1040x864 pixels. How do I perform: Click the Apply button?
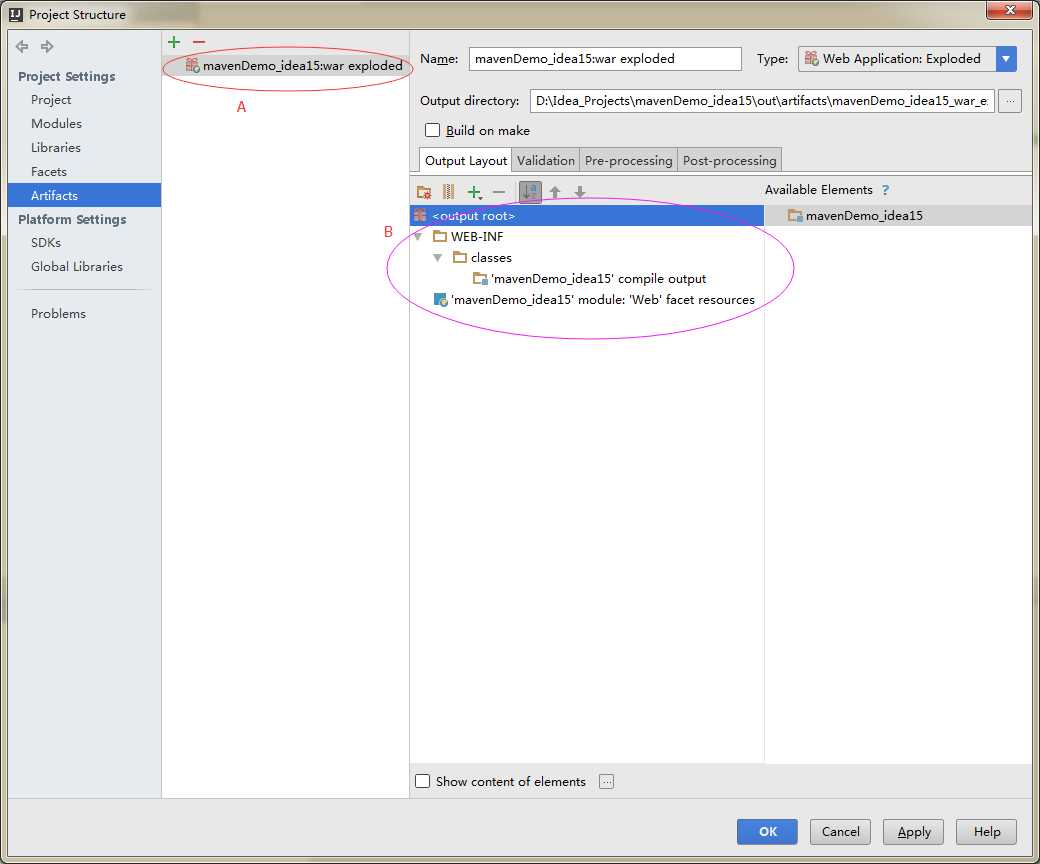click(913, 832)
